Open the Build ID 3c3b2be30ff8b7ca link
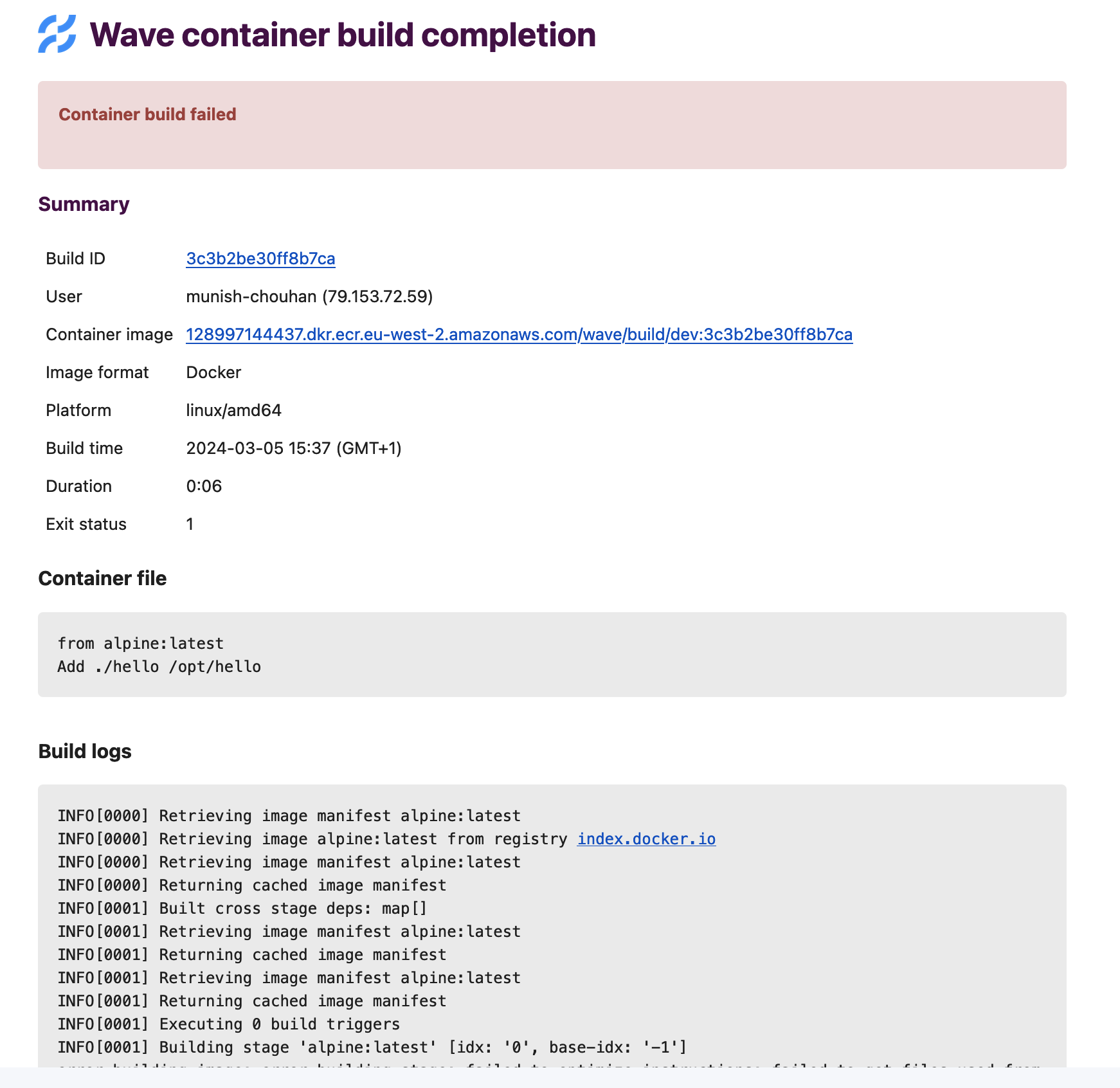Viewport: 1120px width, 1088px height. click(260, 258)
